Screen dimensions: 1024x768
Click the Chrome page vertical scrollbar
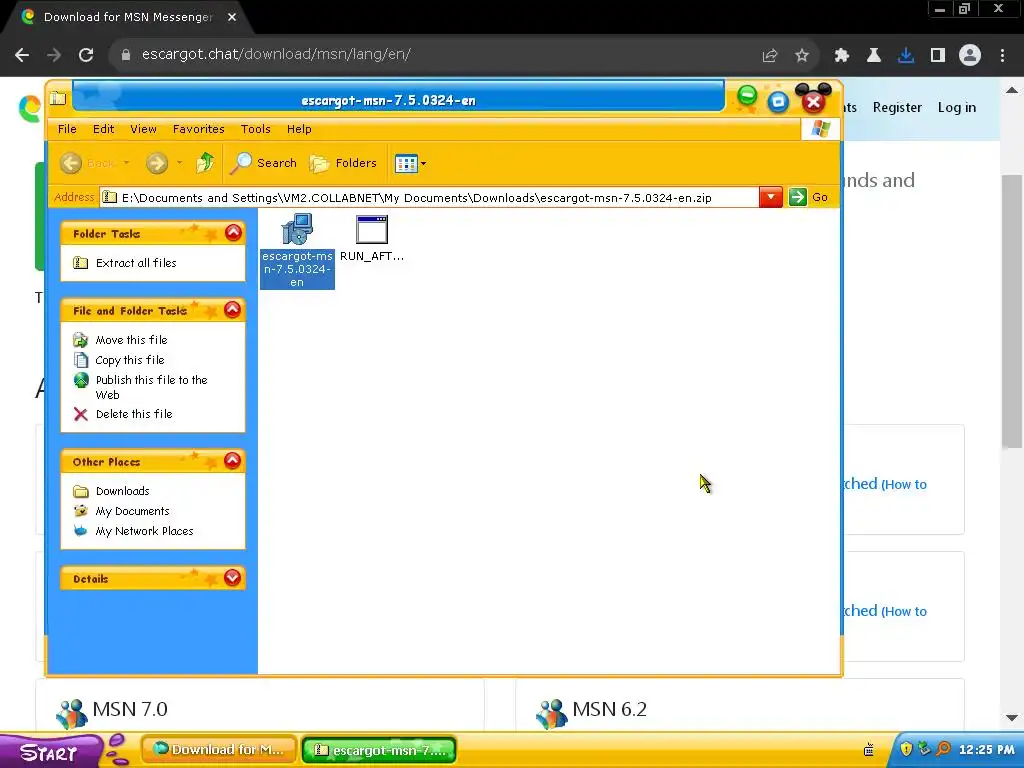click(x=1012, y=311)
